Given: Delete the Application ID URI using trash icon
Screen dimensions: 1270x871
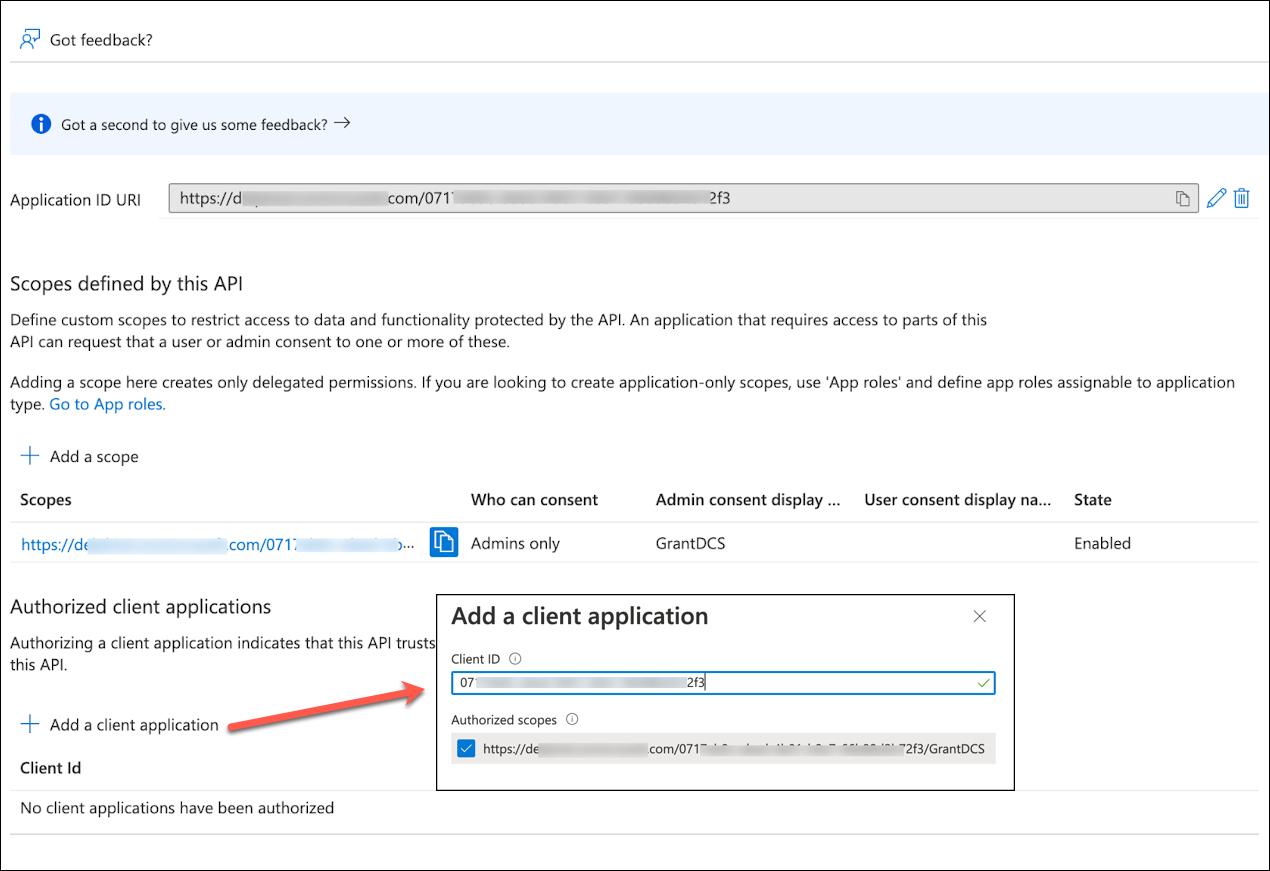Looking at the screenshot, I should pyautogui.click(x=1241, y=198).
